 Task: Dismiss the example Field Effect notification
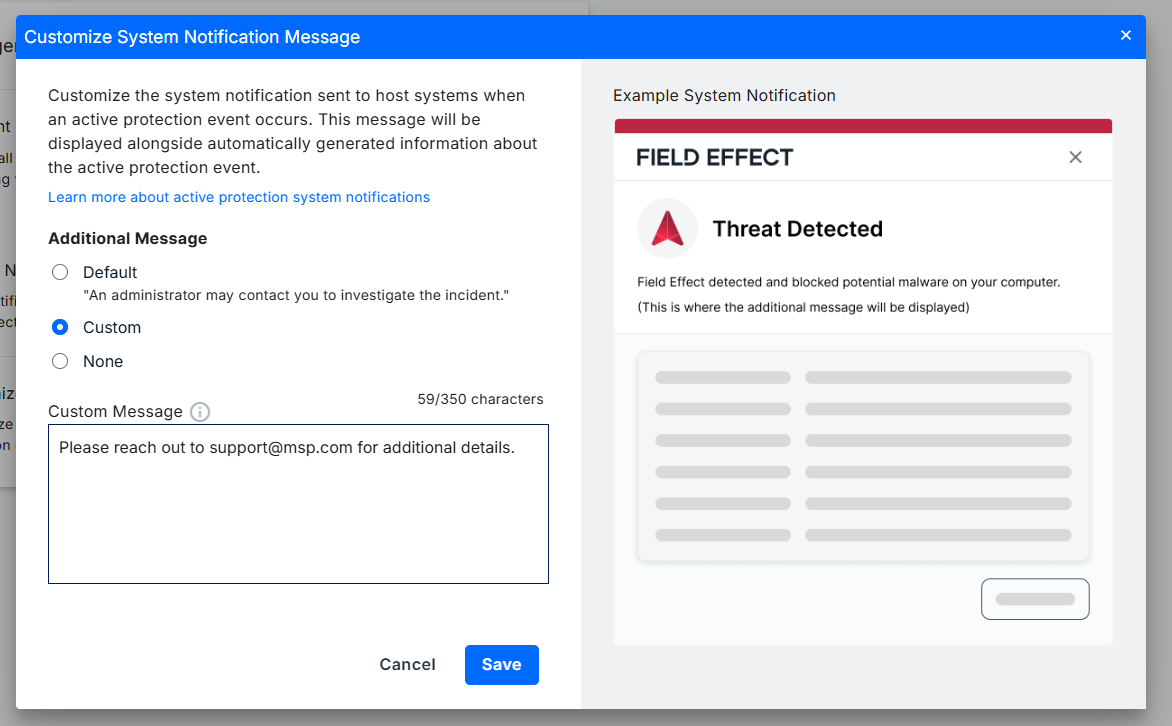point(1075,157)
